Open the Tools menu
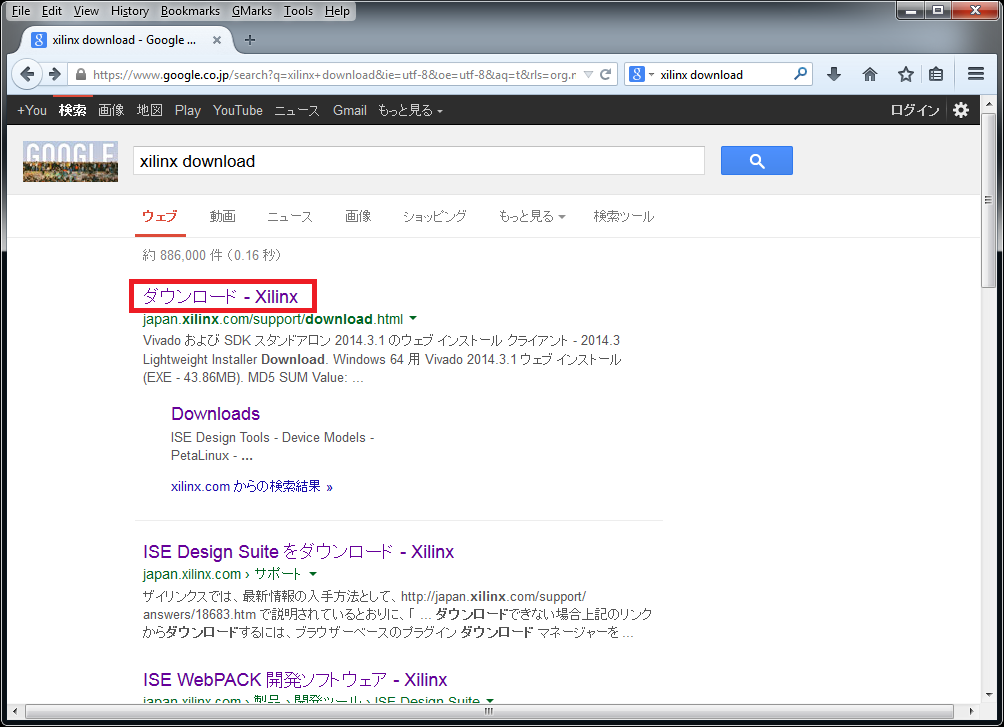Image resolution: width=1004 pixels, height=727 pixels. pos(298,11)
